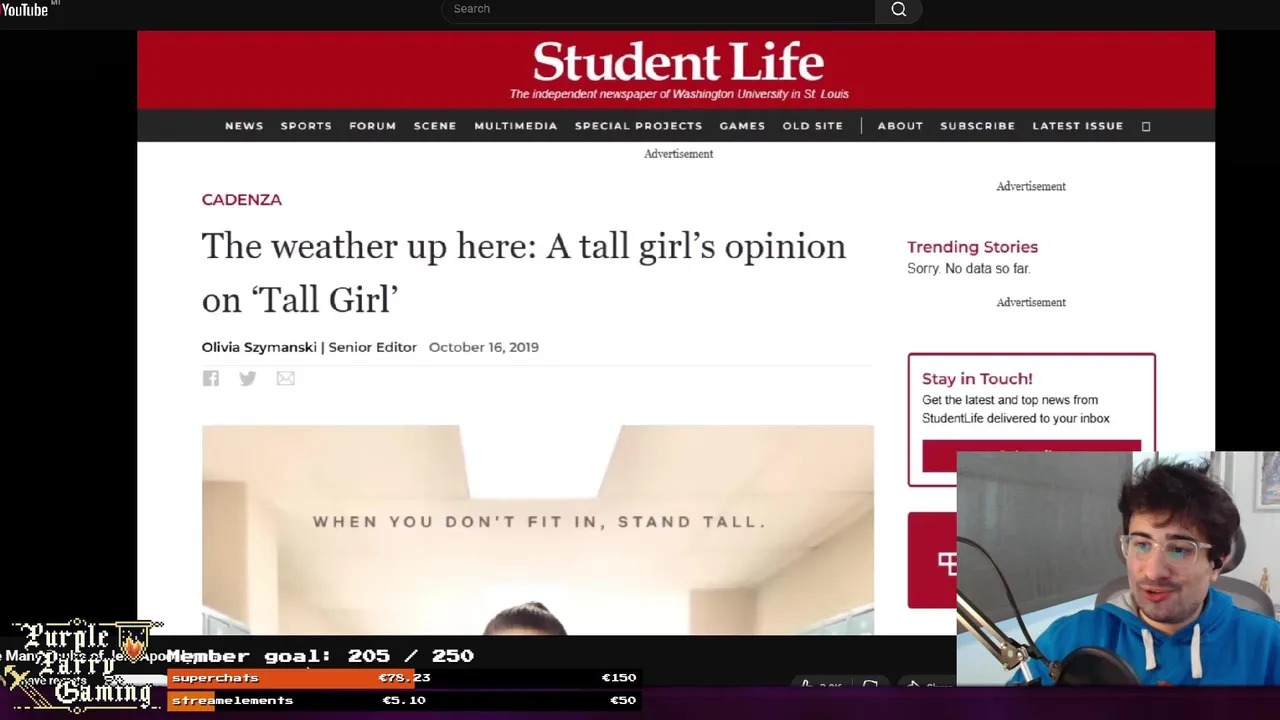1280x720 pixels.
Task: Click the article headline about 'Tall Girl'
Action: 523,272
